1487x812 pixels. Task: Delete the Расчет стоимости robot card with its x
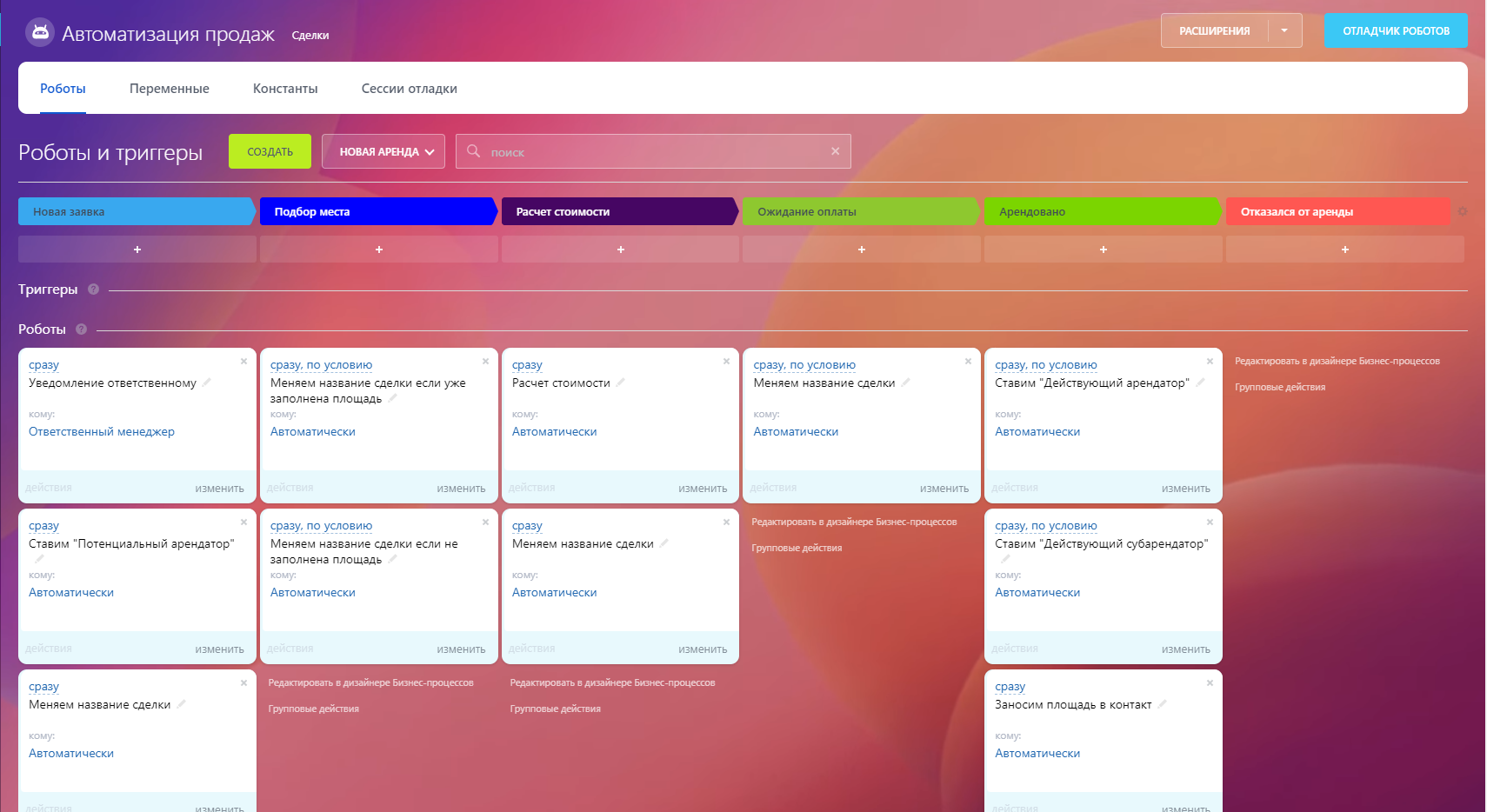(726, 361)
